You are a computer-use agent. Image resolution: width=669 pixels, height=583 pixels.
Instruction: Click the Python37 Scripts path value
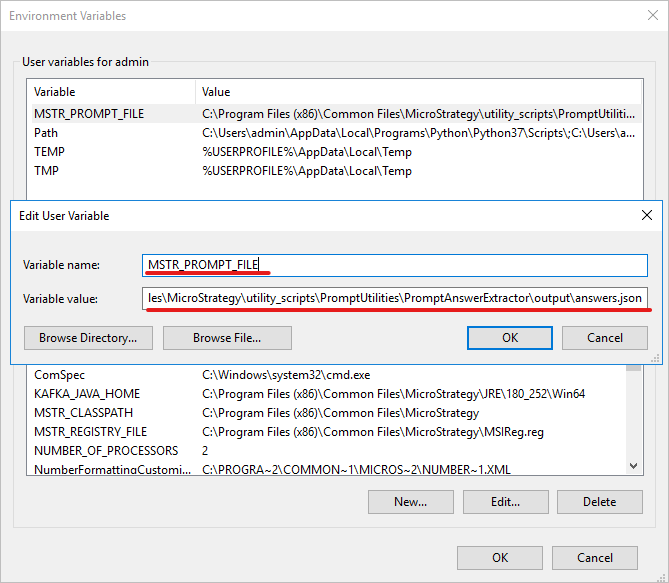(419, 133)
